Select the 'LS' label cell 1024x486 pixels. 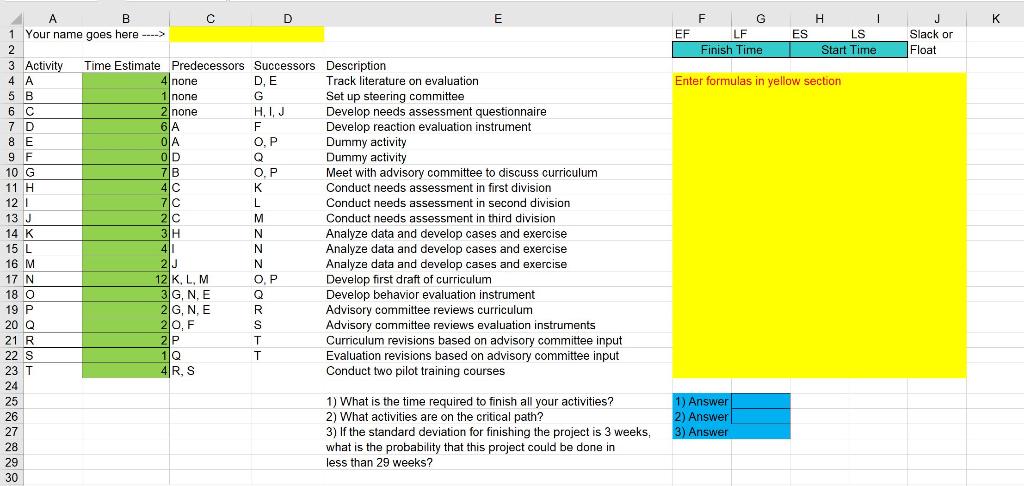878,34
